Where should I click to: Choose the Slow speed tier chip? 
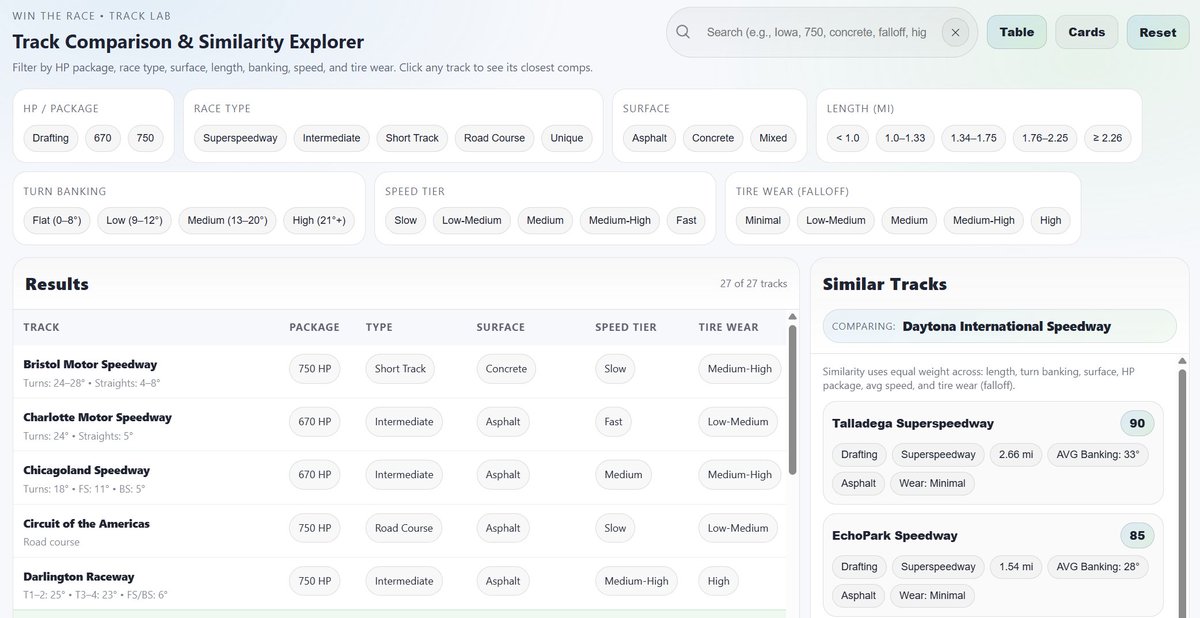tap(406, 220)
